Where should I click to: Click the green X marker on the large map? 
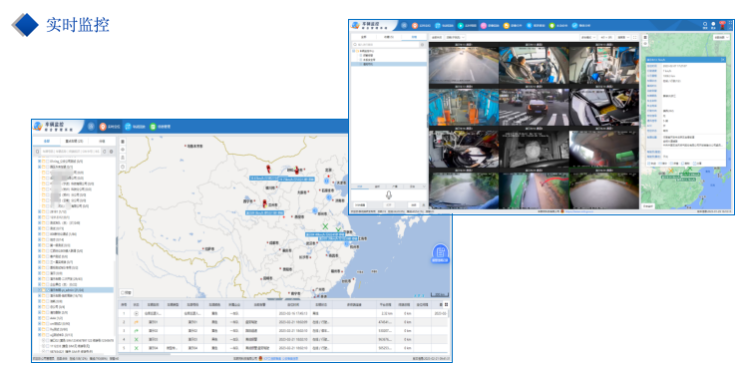pos(325,226)
